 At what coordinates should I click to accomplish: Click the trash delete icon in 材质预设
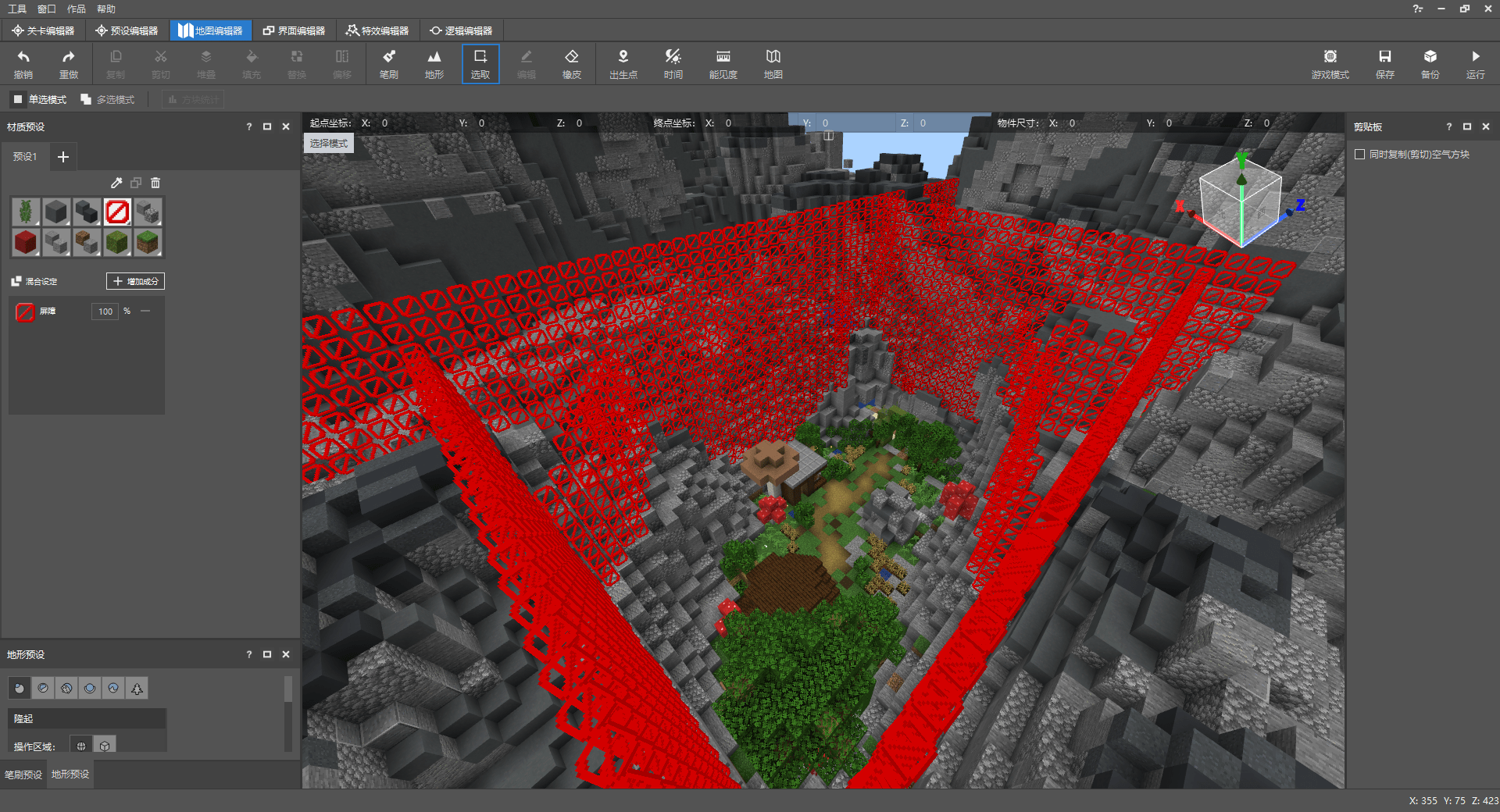point(155,183)
